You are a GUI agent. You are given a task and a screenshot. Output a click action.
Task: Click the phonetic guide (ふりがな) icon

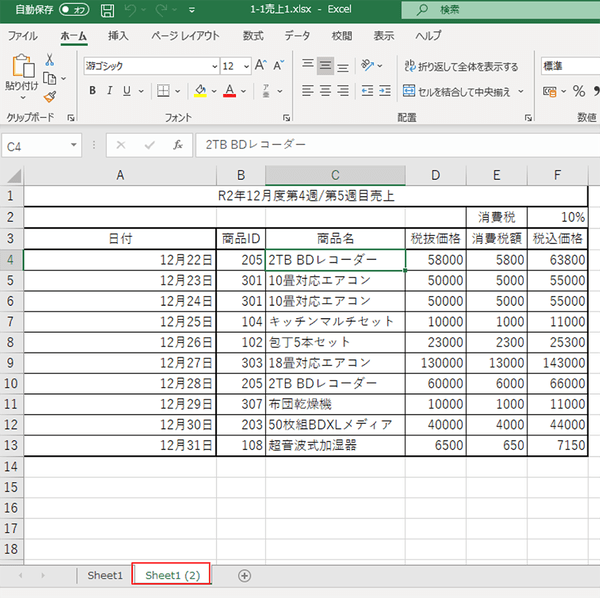tap(266, 91)
